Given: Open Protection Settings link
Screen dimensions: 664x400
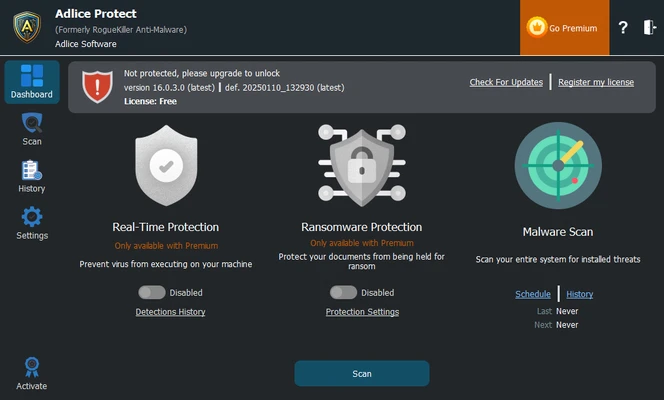Looking at the screenshot, I should tap(362, 312).
